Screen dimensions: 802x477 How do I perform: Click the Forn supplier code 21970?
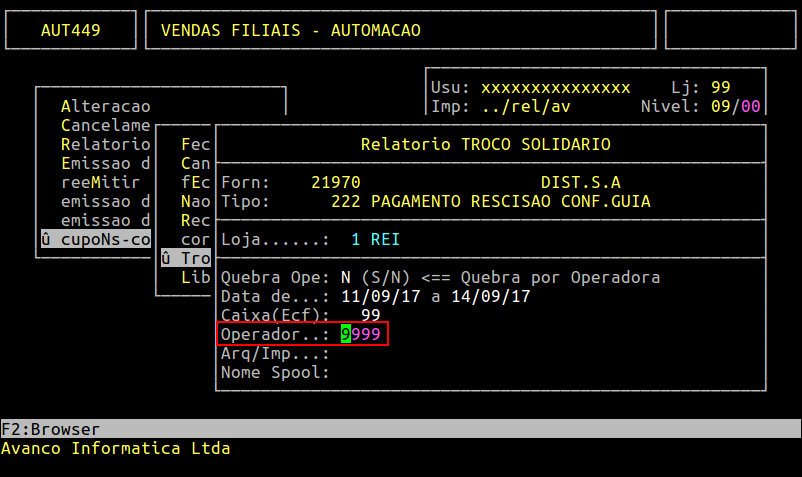tap(335, 182)
